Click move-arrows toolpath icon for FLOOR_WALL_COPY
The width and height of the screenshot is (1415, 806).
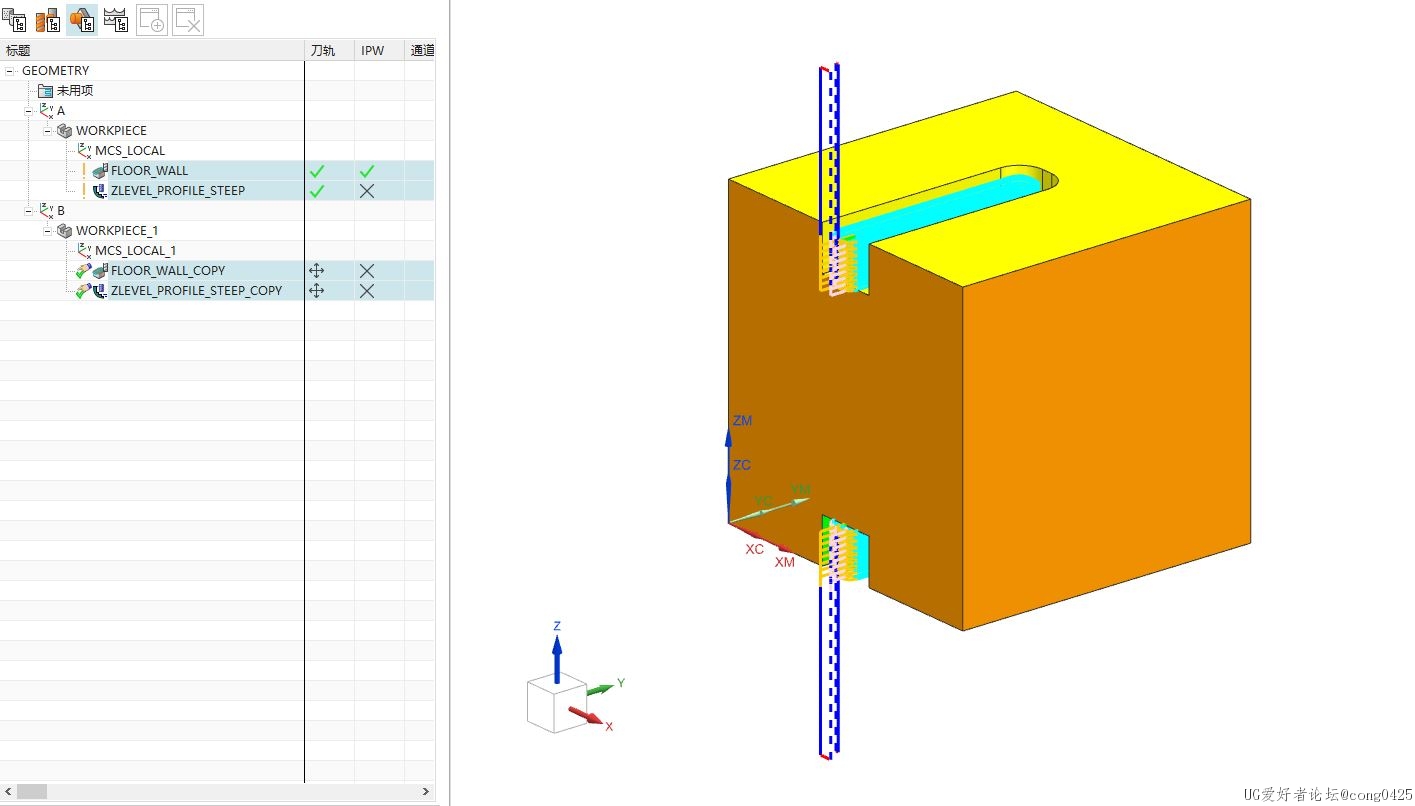pyautogui.click(x=317, y=271)
